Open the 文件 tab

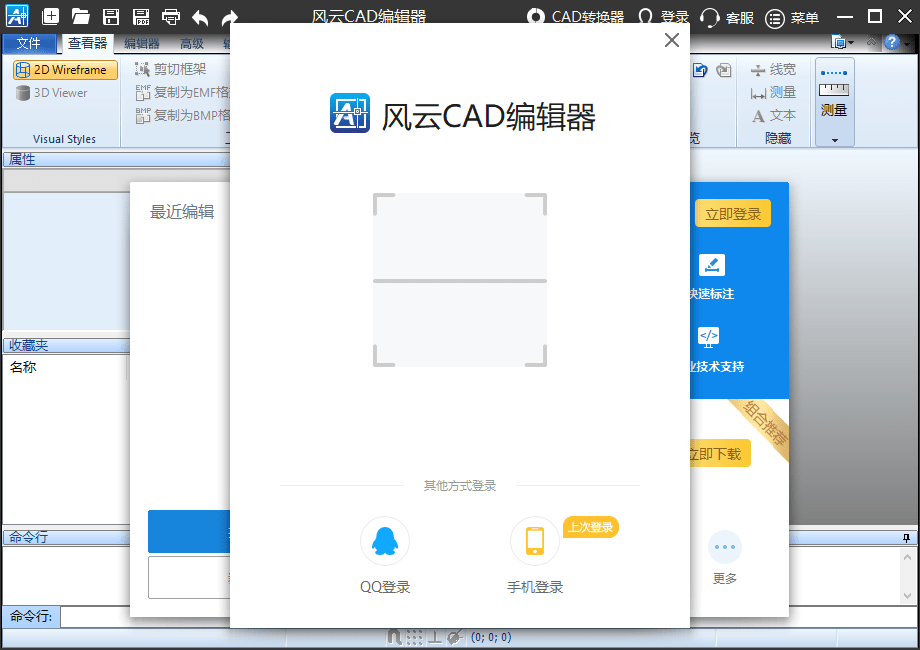coord(29,43)
